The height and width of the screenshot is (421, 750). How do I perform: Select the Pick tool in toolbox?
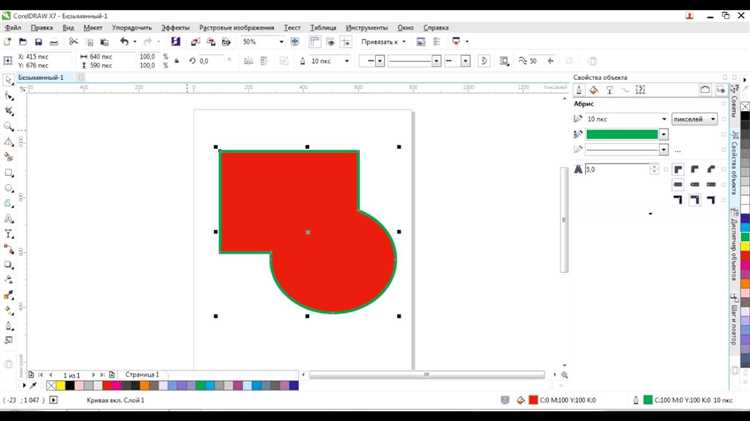9,81
